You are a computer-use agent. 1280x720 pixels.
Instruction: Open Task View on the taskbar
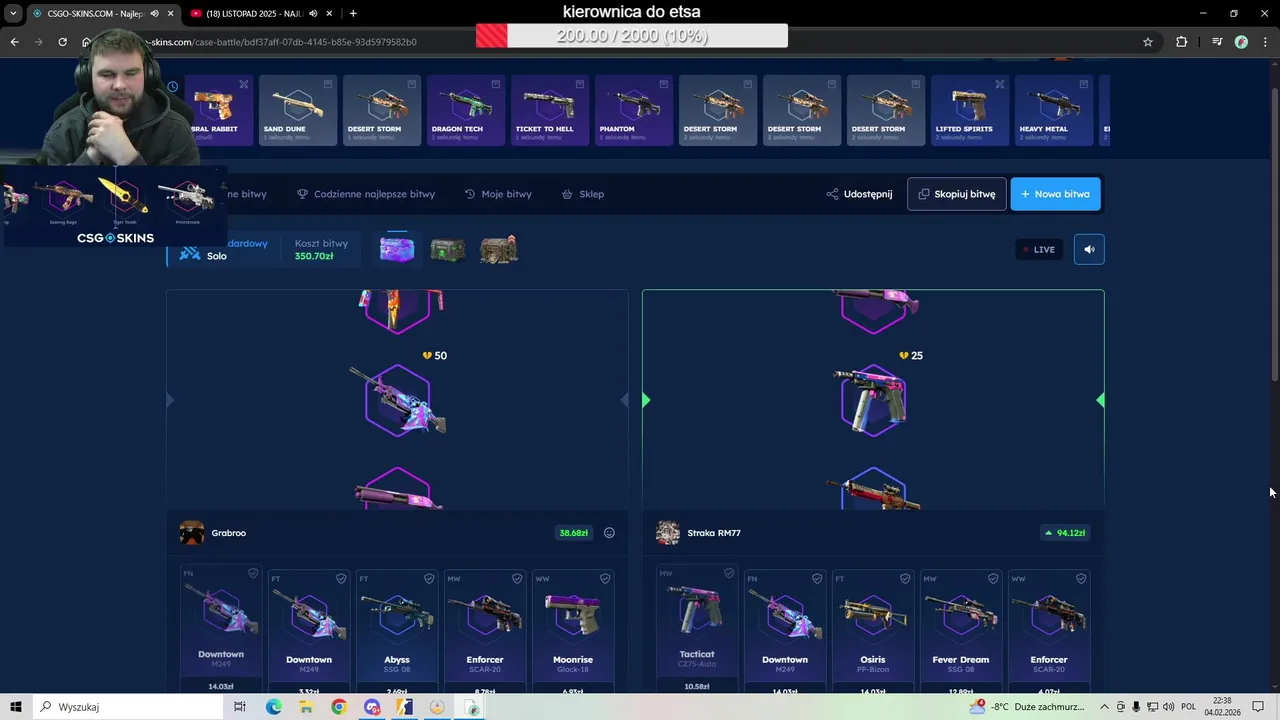(x=240, y=707)
